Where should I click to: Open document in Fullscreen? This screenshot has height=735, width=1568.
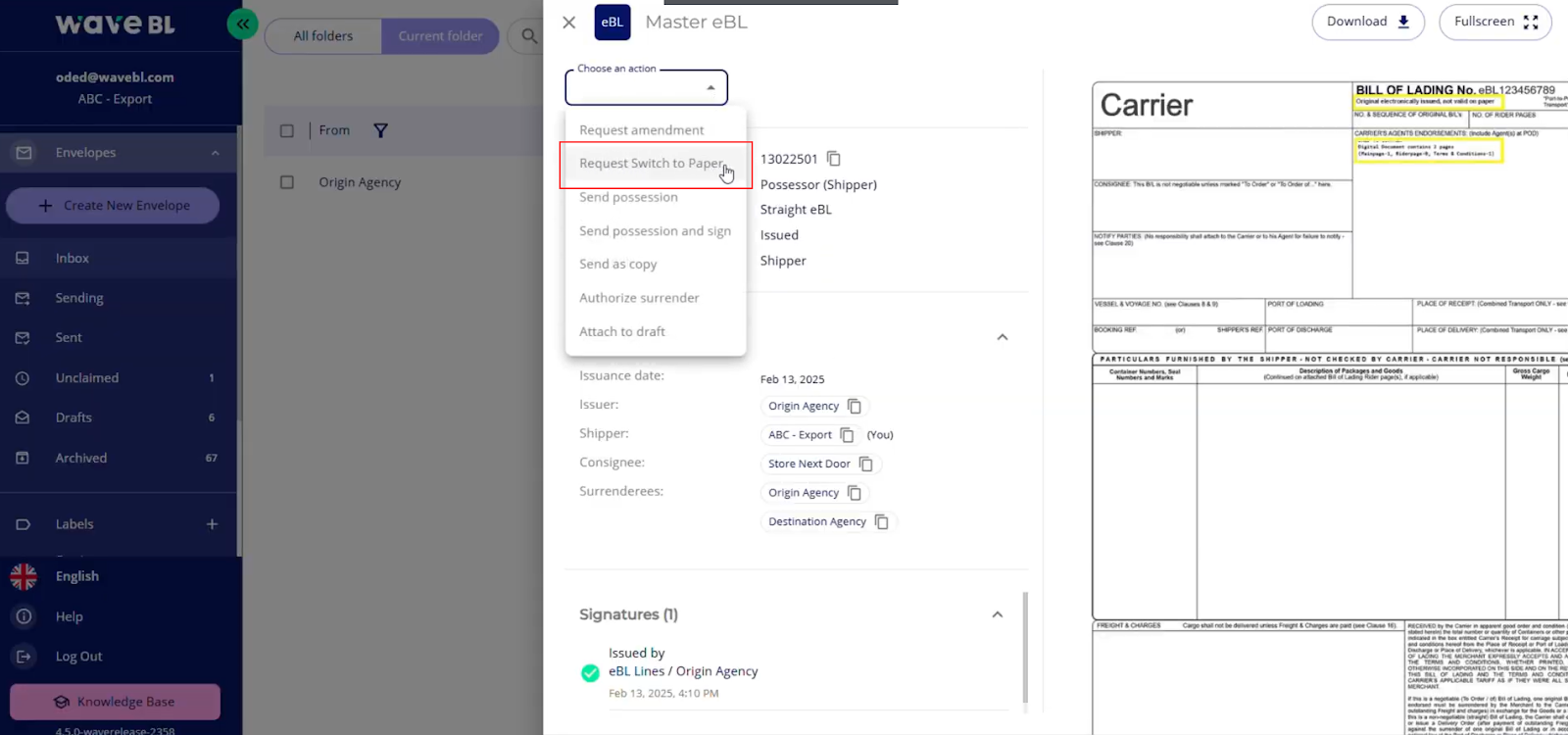pyautogui.click(x=1495, y=22)
